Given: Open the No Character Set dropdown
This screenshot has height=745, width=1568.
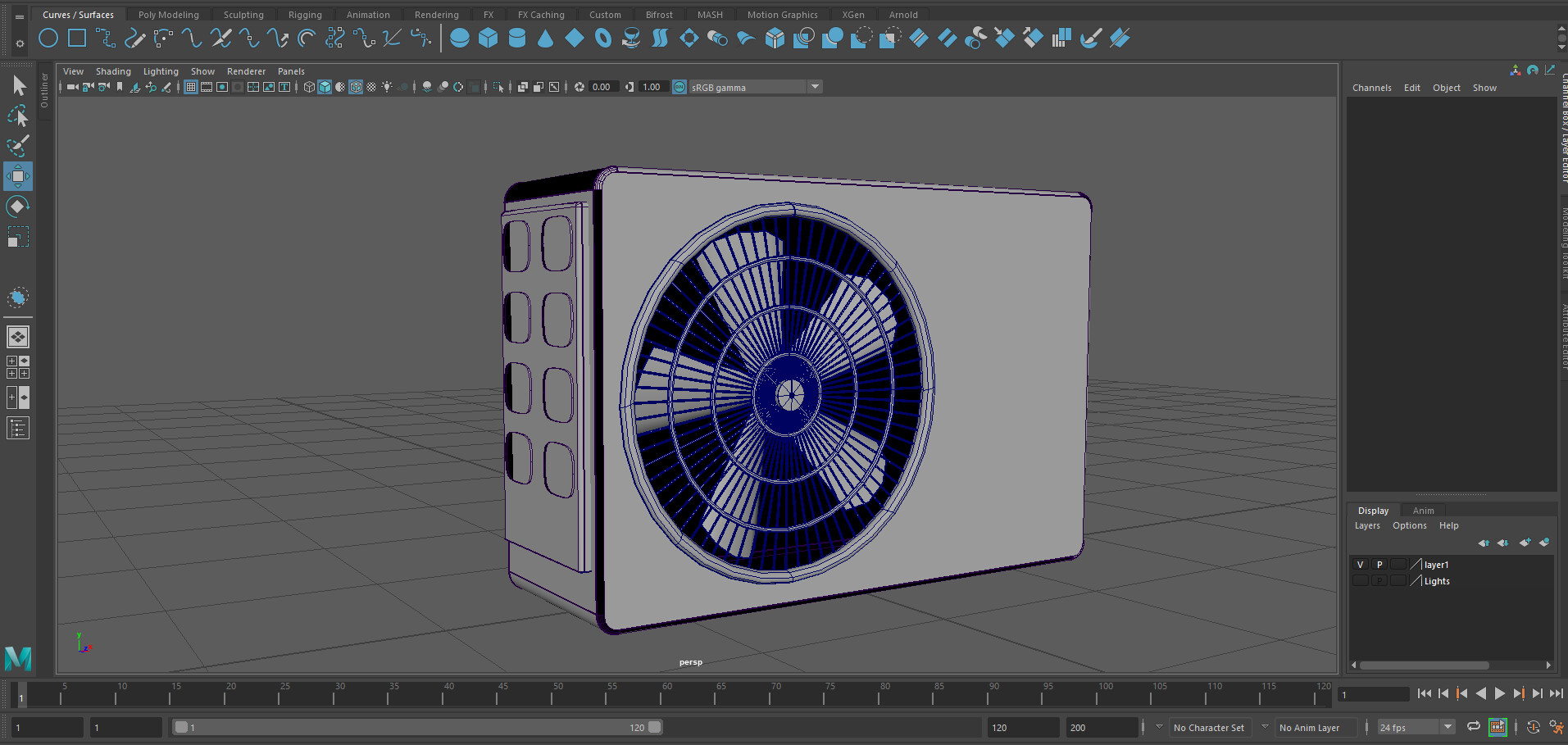Looking at the screenshot, I should (1210, 727).
